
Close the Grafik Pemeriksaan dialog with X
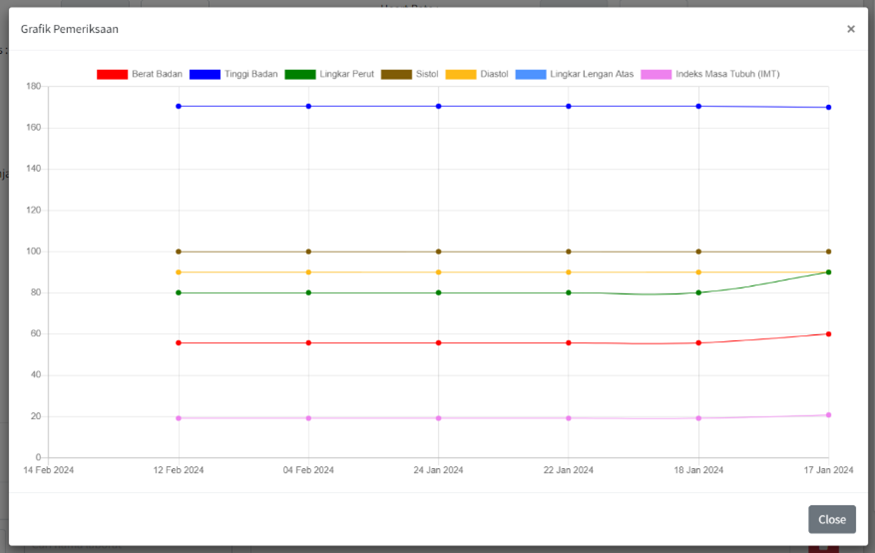851,29
